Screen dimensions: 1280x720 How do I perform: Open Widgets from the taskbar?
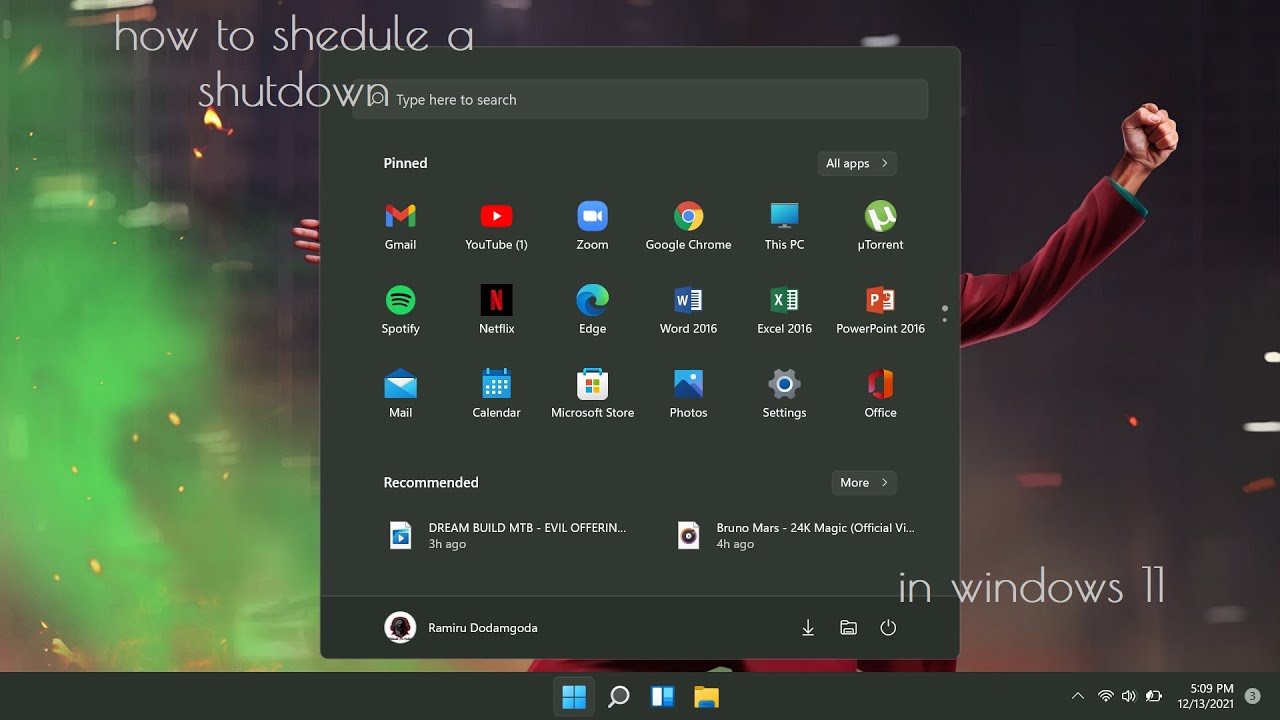[x=662, y=697]
